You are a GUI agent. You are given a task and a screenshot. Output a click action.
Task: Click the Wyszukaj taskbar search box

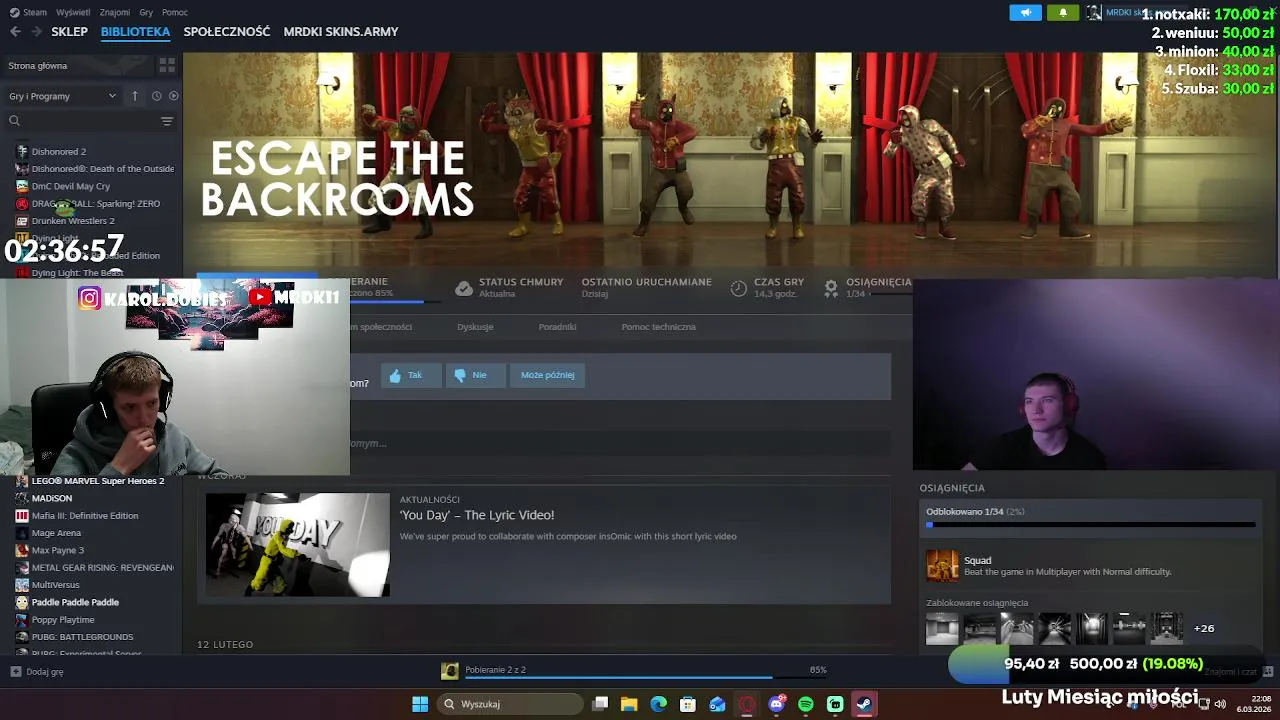511,704
